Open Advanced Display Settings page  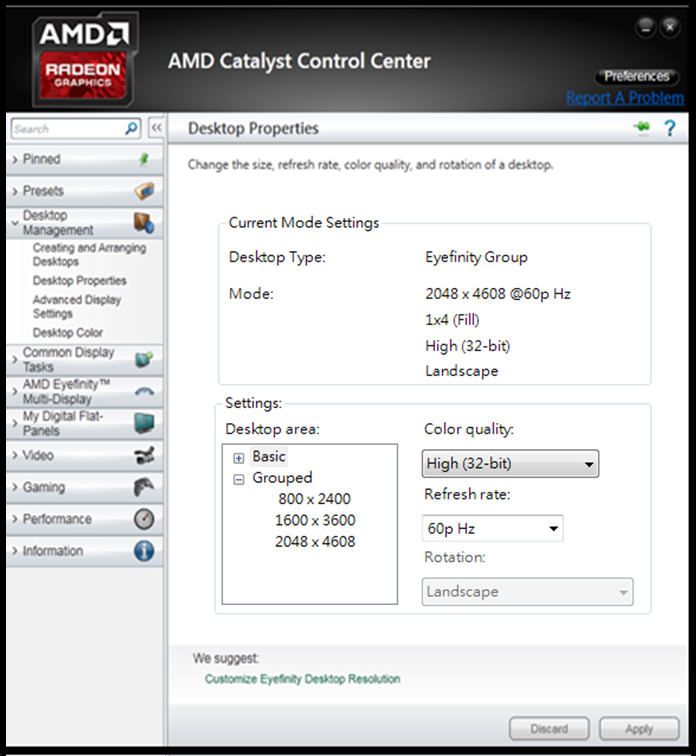pyautogui.click(x=77, y=307)
